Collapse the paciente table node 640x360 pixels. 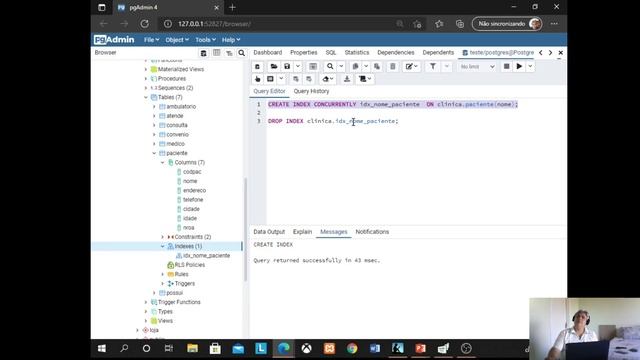[x=154, y=153]
